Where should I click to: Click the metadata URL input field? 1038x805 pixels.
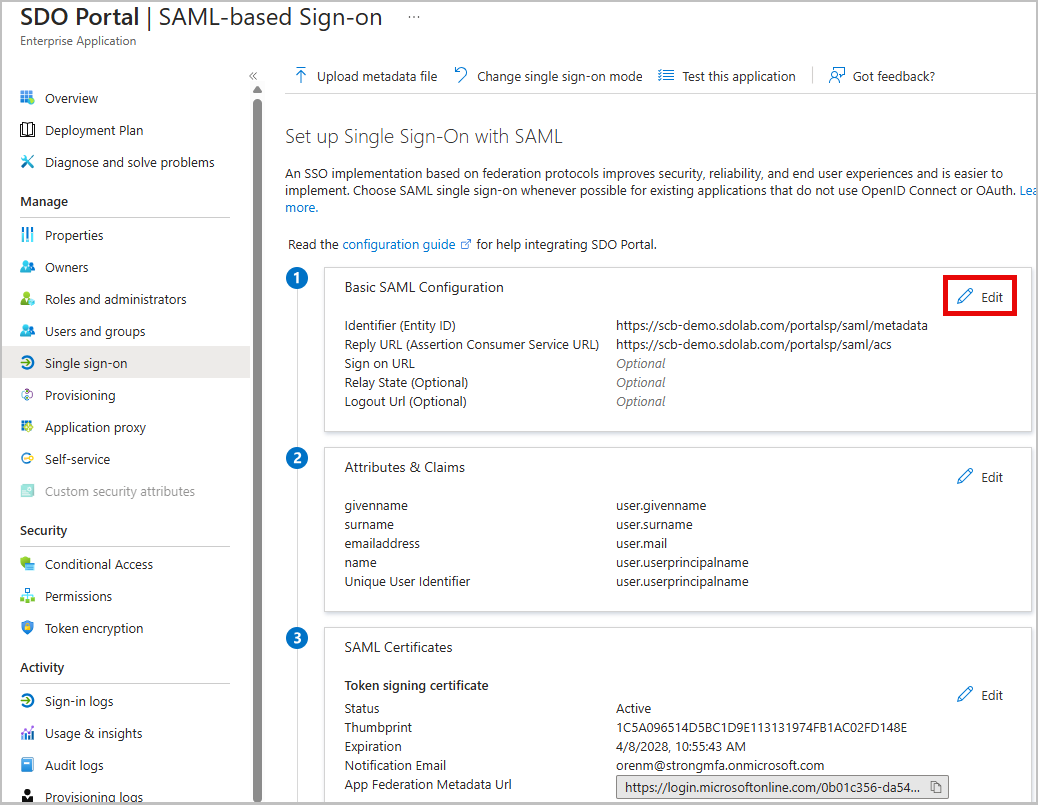pyautogui.click(x=782, y=787)
